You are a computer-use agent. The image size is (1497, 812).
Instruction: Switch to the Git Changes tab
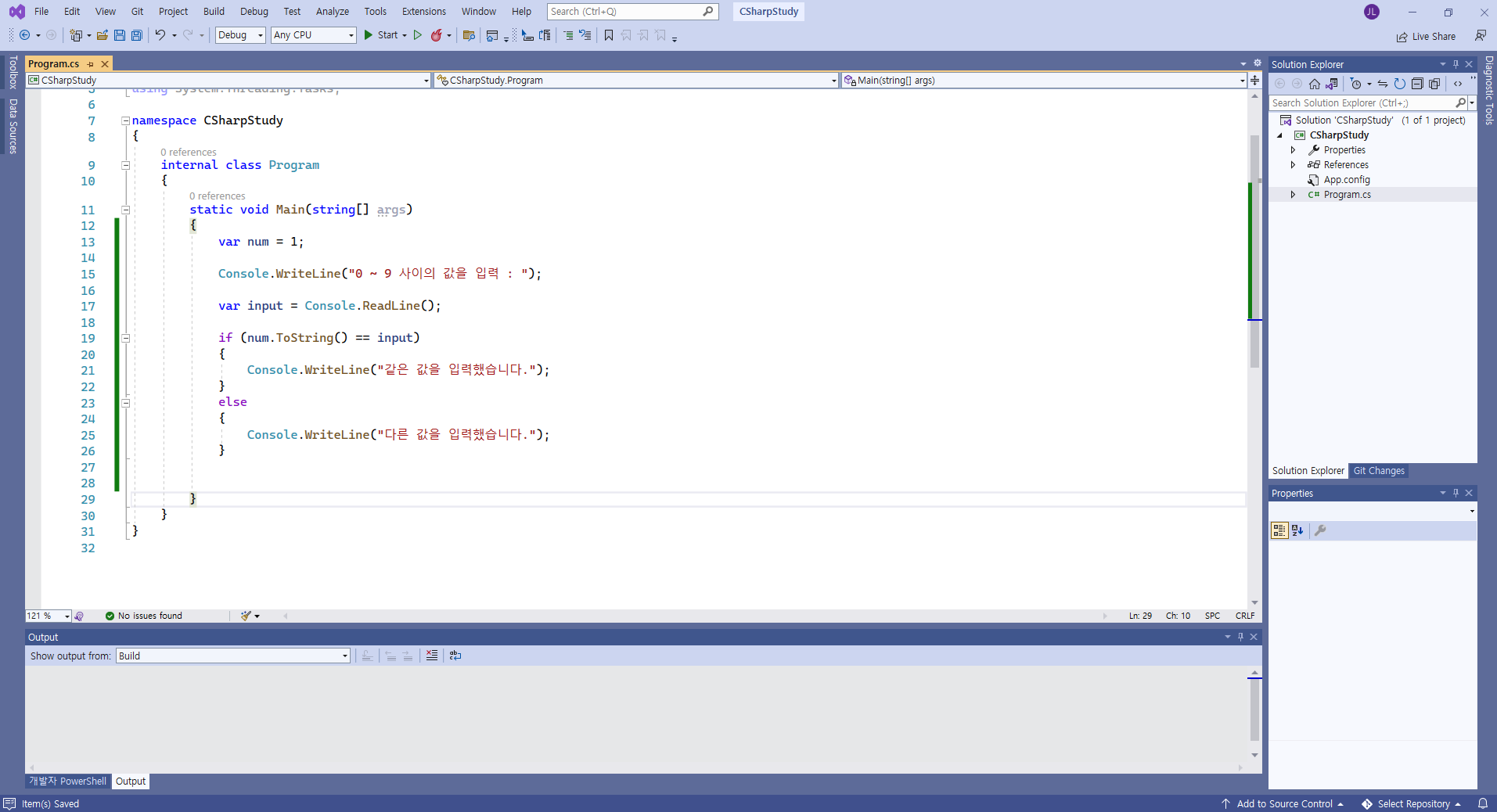(x=1379, y=471)
